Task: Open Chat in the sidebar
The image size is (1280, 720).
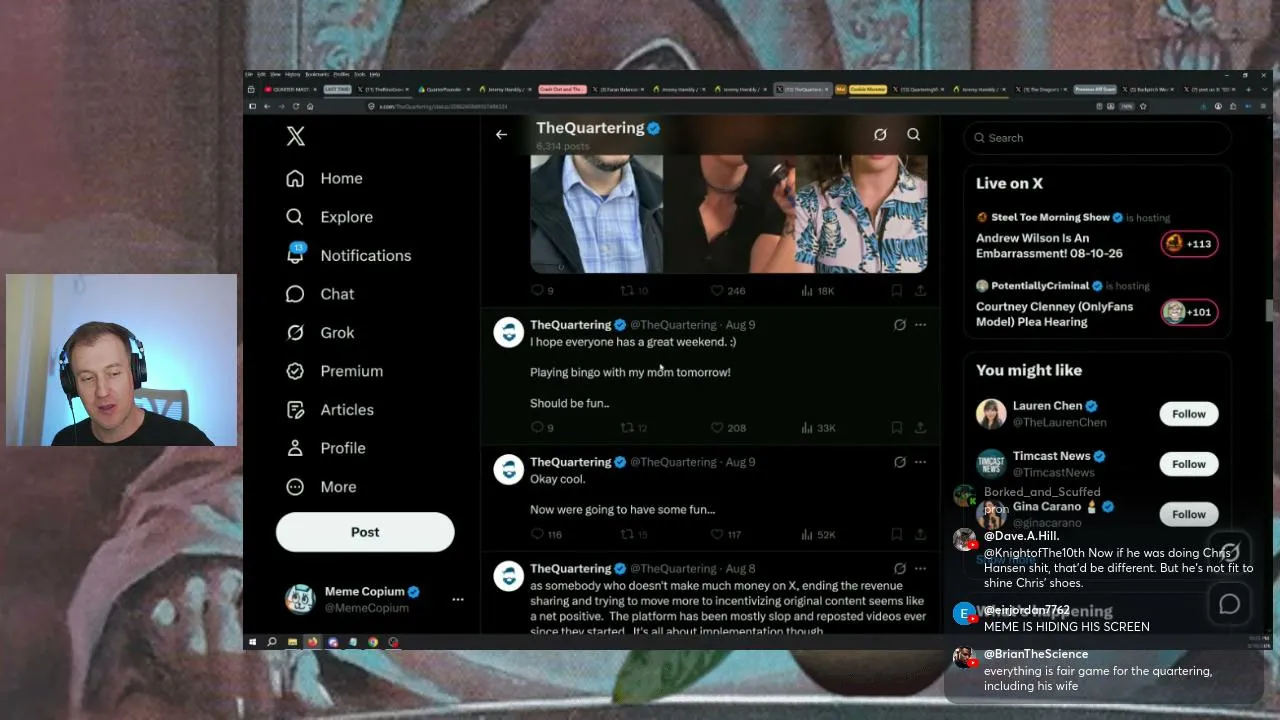Action: 320,294
